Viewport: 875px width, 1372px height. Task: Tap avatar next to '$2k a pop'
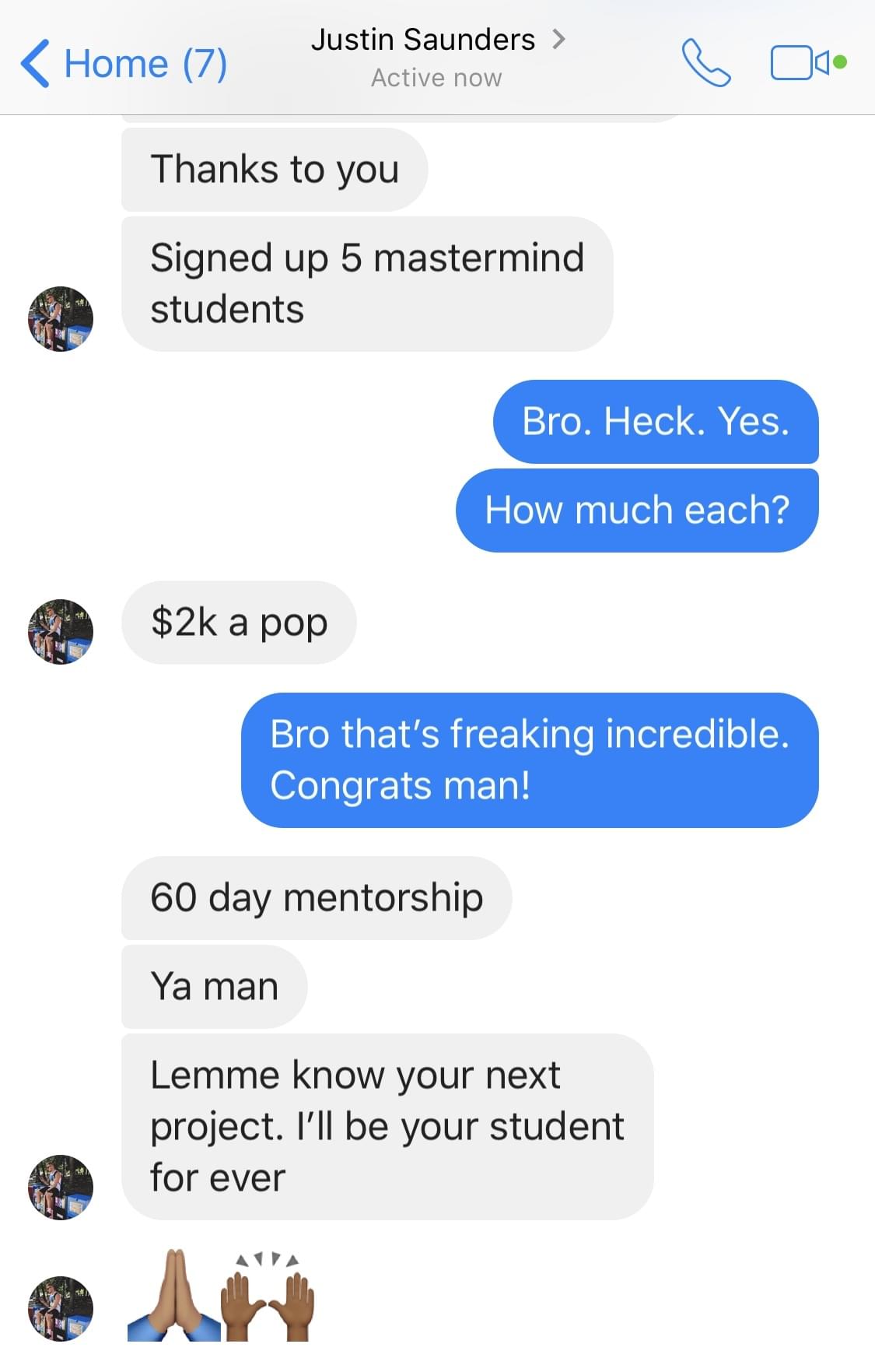point(61,631)
